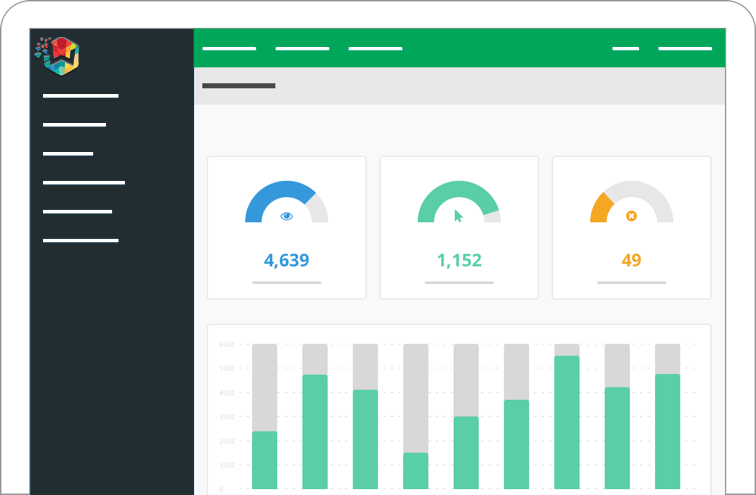The height and width of the screenshot is (495, 756).
Task: Click the 1,152 value
Action: pos(459,261)
